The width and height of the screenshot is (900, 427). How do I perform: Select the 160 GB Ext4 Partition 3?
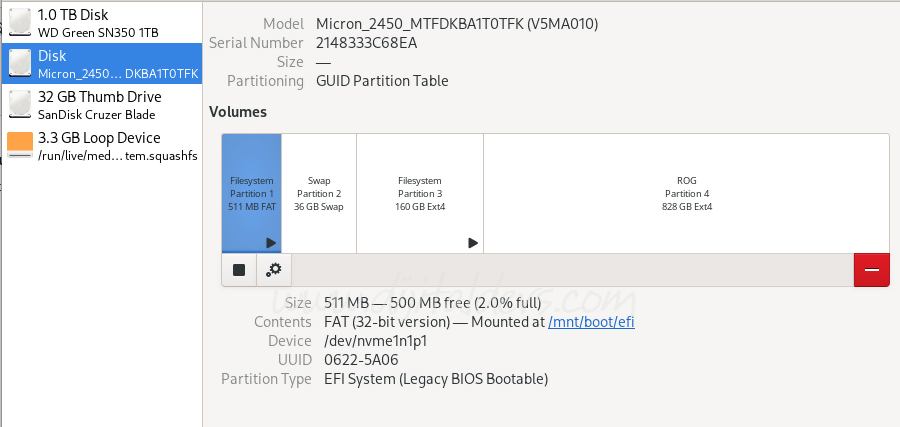(420, 193)
